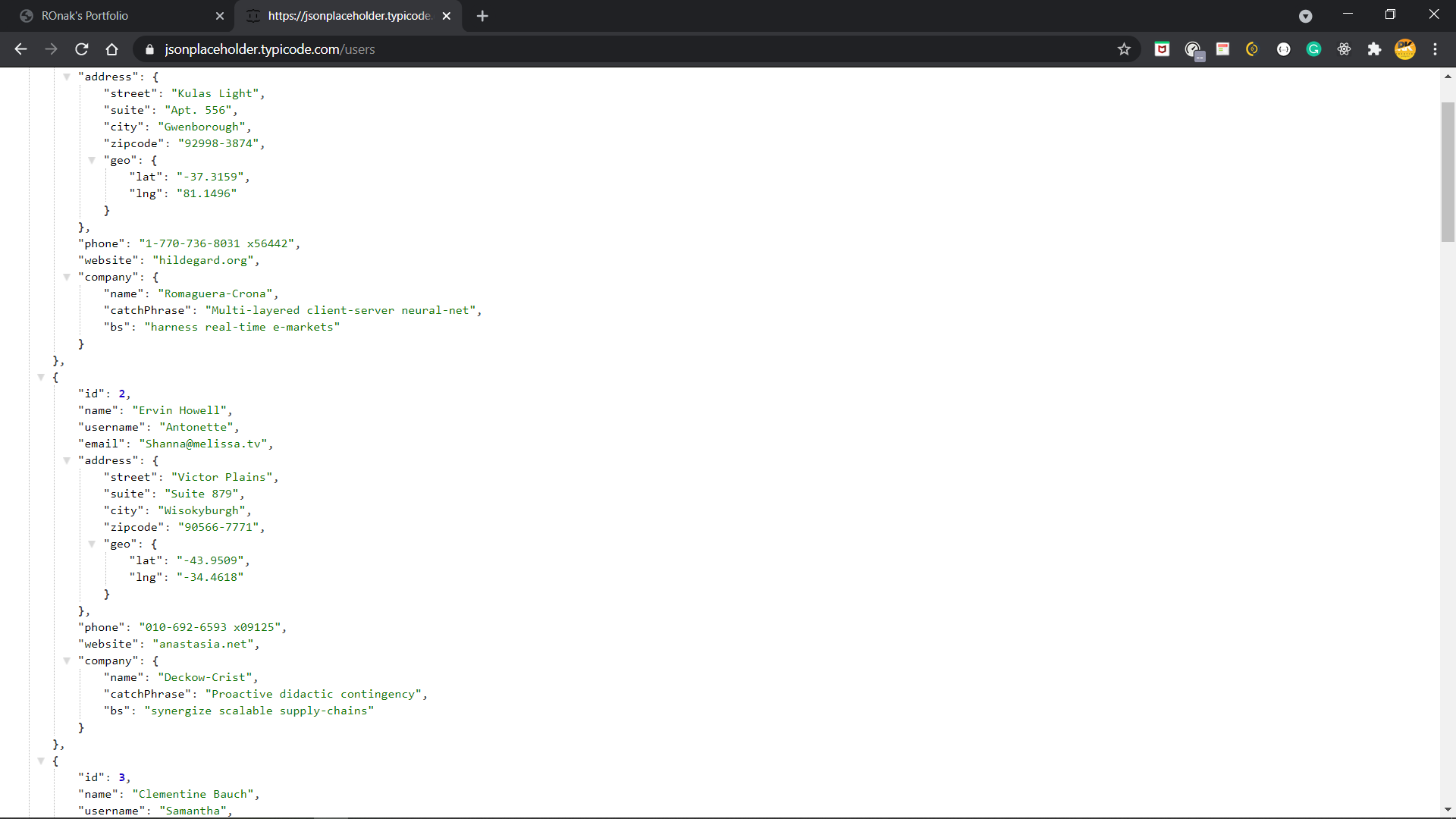Reload the jsonplaceholder page
Image resolution: width=1456 pixels, height=819 pixels.
click(82, 49)
